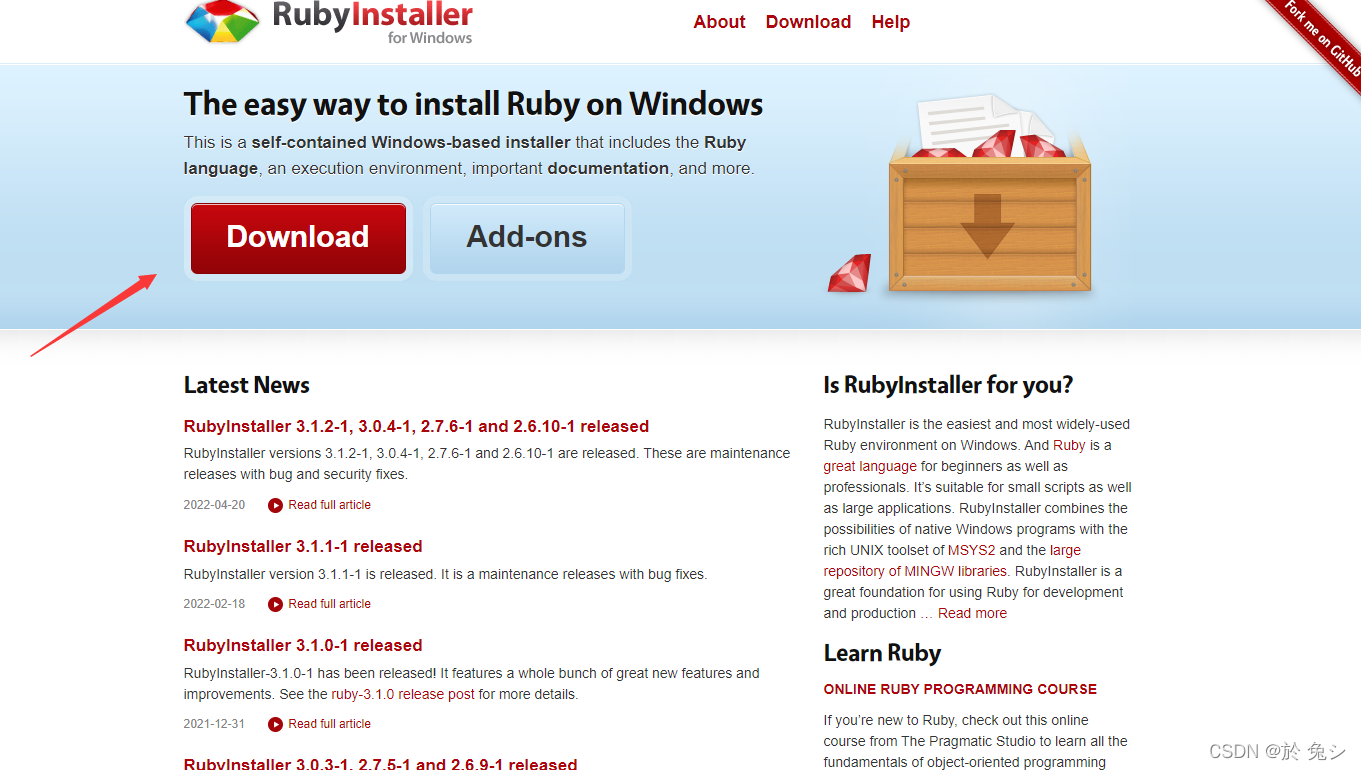The width and height of the screenshot is (1361, 770).
Task: Click play icon beside 2022-02-18 article
Action: pos(275,604)
